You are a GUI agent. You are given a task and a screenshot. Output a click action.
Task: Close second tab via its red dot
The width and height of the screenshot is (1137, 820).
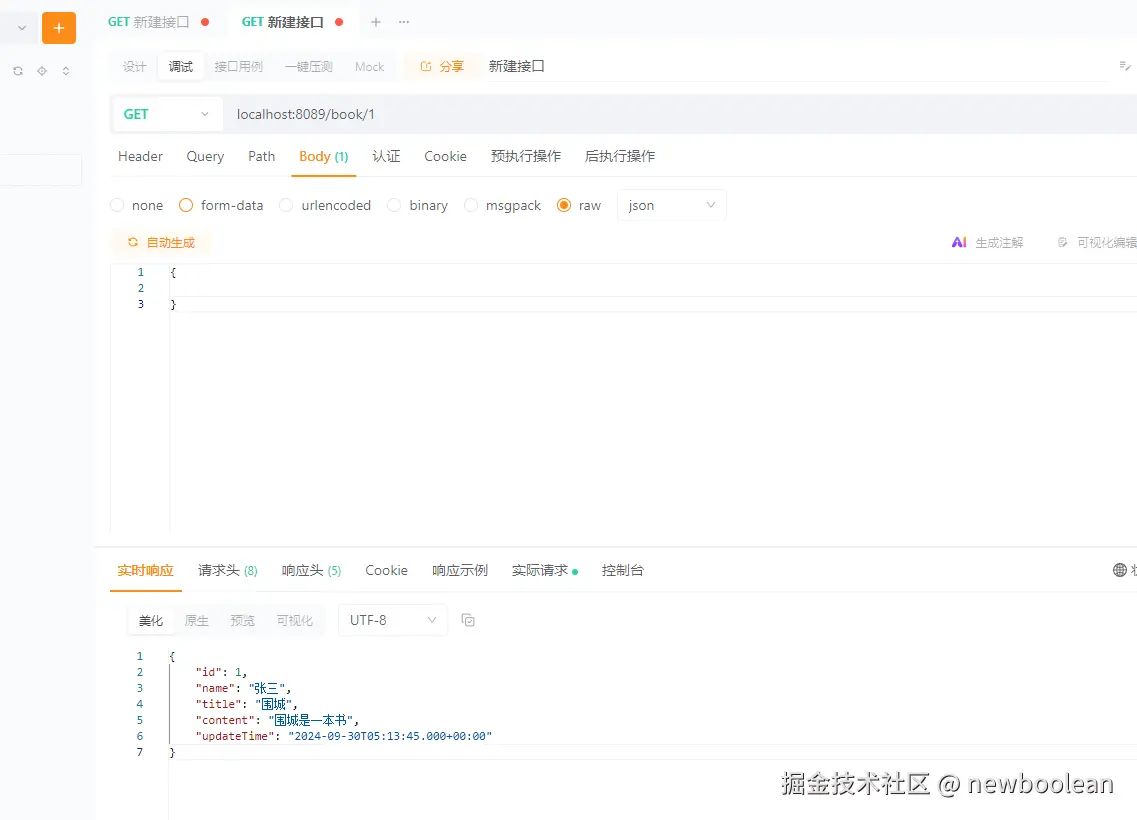coord(339,22)
